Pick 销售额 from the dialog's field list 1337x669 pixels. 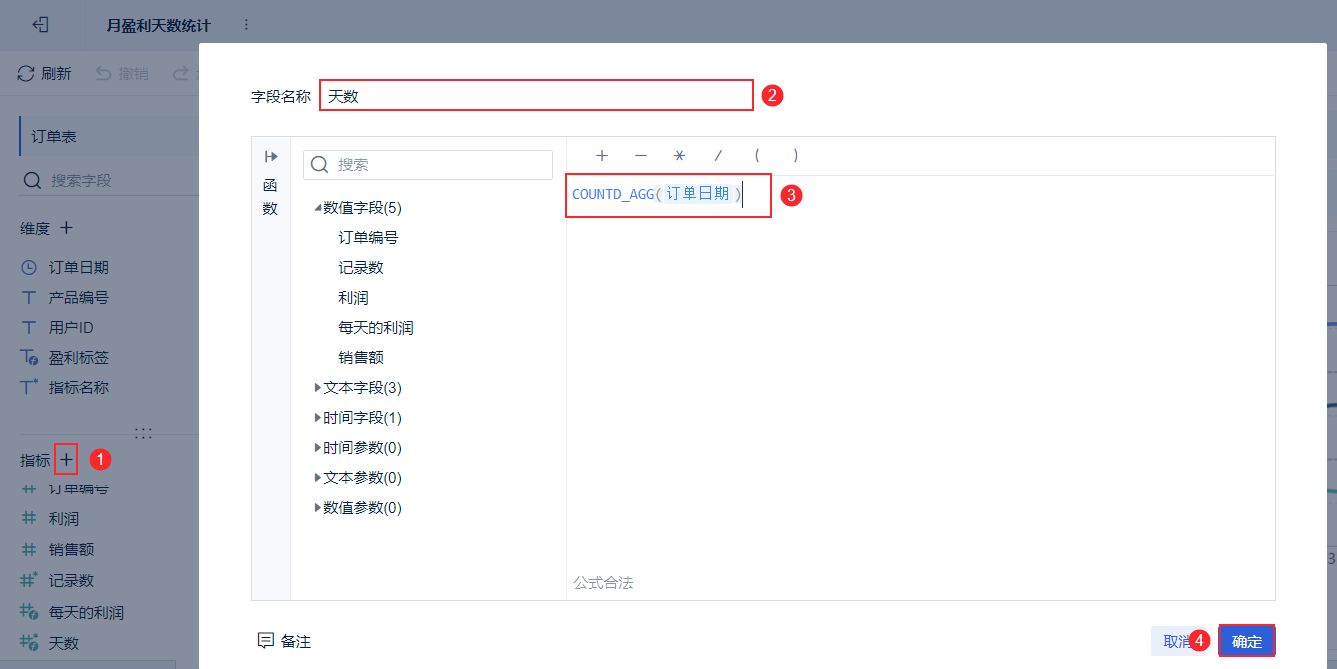(x=361, y=357)
